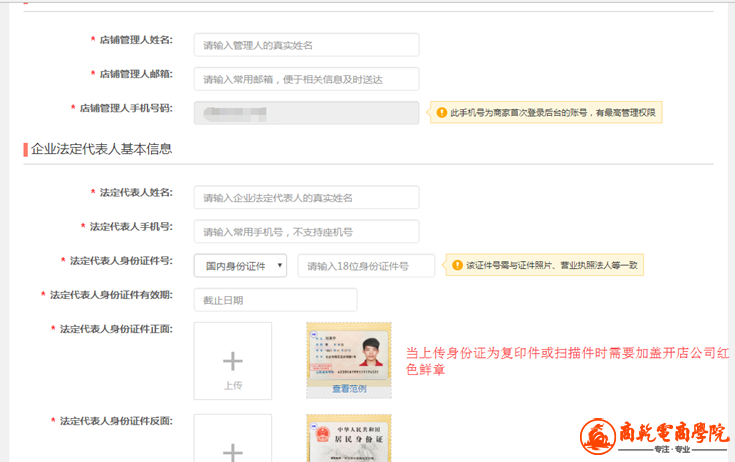The width and height of the screenshot is (735, 462).
Task: Click warning icon beside the ID number tip
Action: click(455, 266)
